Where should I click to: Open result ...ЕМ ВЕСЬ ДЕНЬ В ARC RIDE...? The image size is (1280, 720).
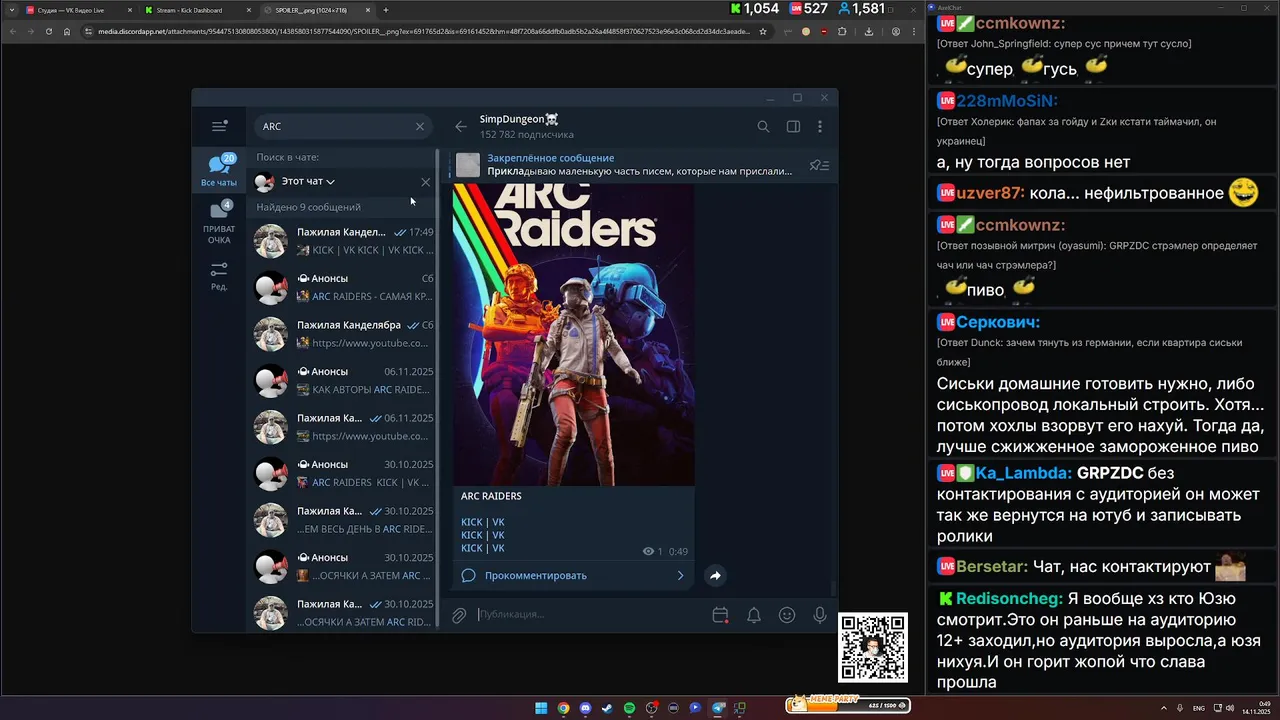(342, 520)
